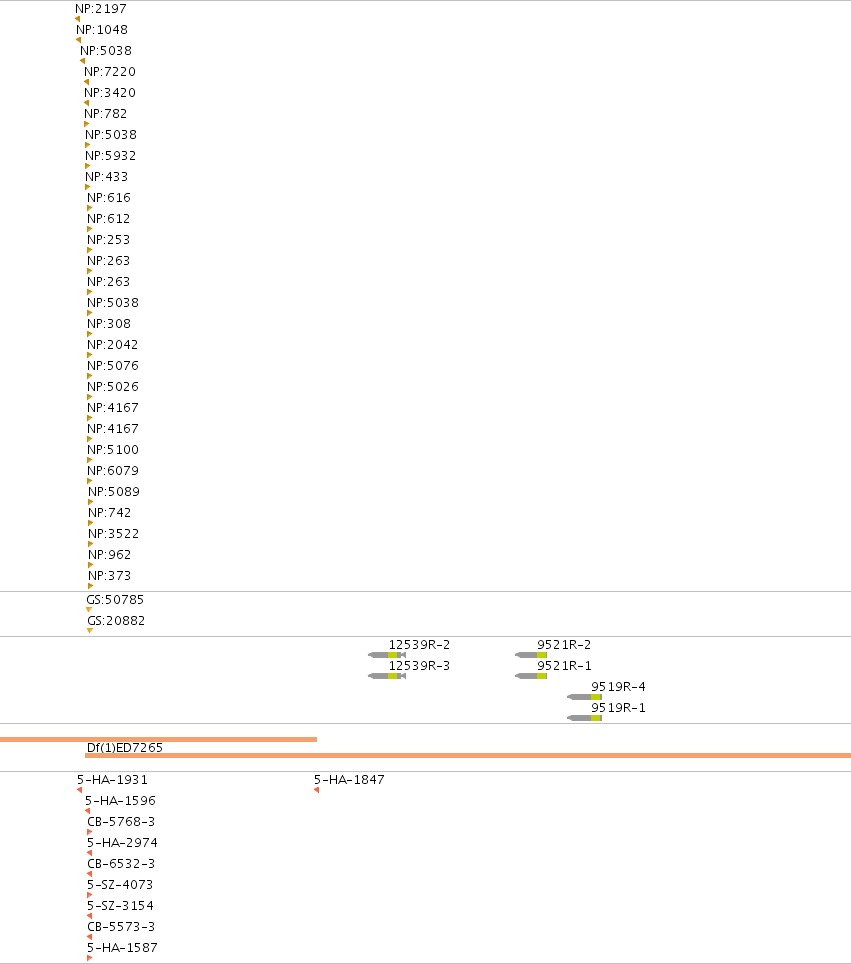Click the insertion arrow under NP:373

pyautogui.click(x=90, y=586)
